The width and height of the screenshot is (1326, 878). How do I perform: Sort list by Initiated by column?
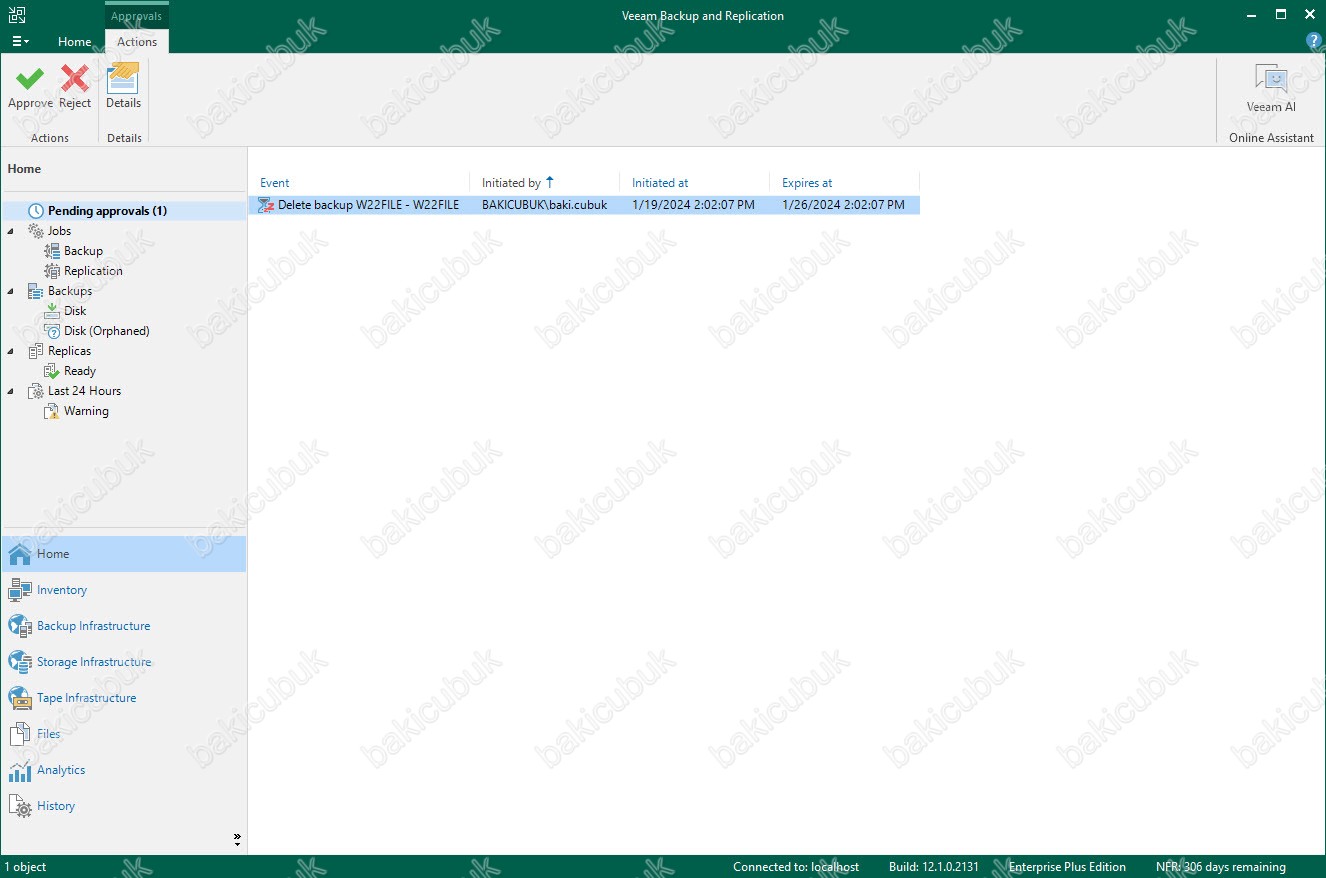511,183
